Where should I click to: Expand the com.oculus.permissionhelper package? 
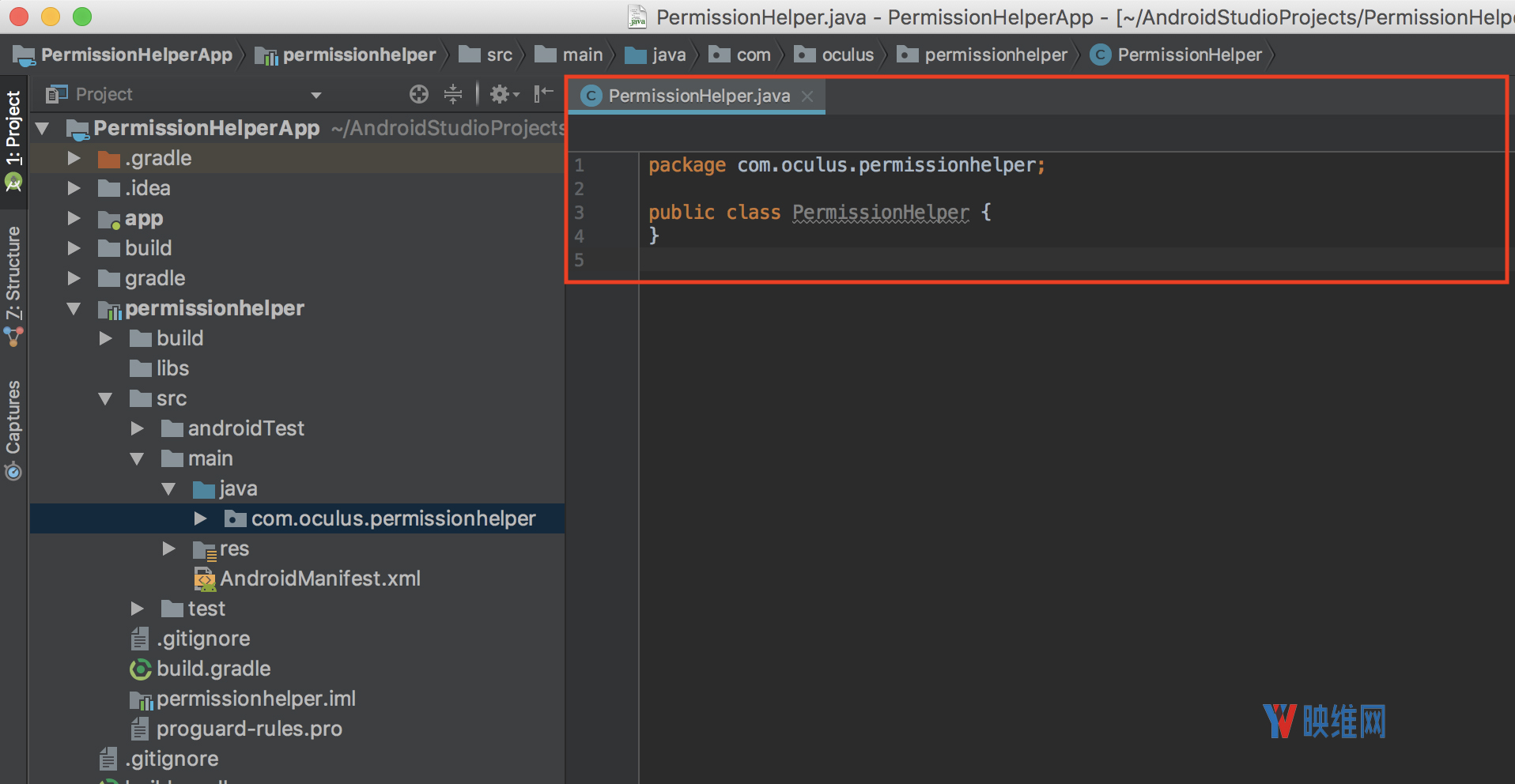[200, 518]
